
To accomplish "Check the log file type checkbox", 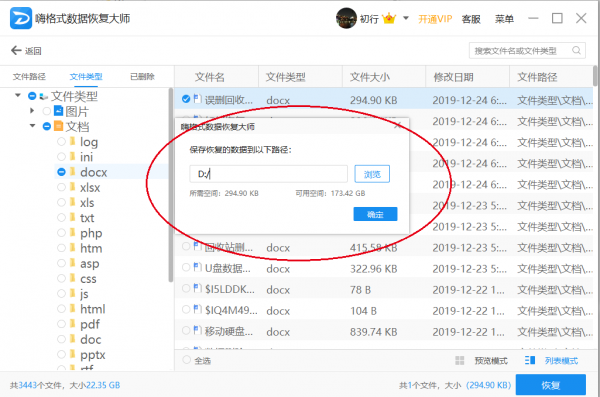I will coord(61,142).
